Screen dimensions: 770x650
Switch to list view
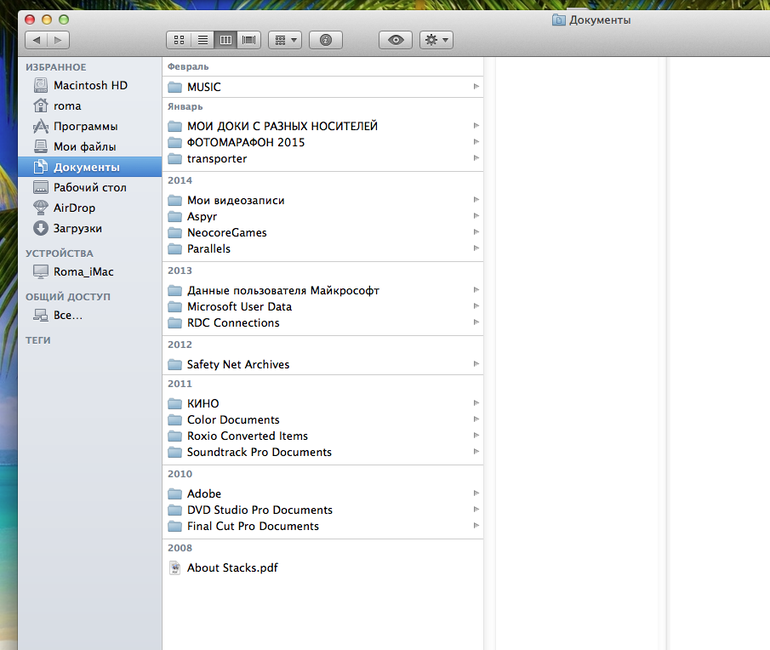[x=202, y=40]
